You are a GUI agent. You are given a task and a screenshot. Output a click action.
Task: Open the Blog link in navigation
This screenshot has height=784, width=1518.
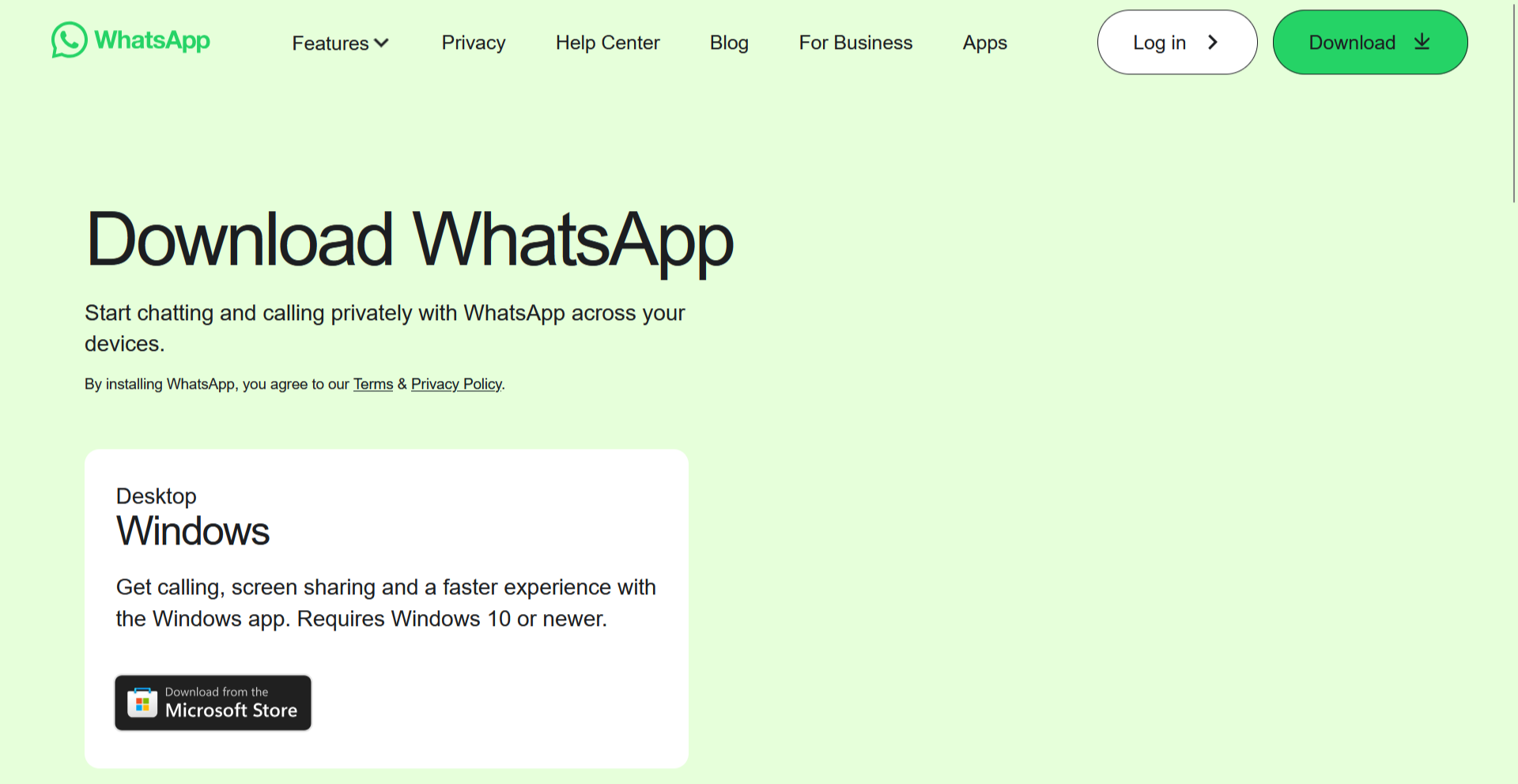tap(729, 43)
